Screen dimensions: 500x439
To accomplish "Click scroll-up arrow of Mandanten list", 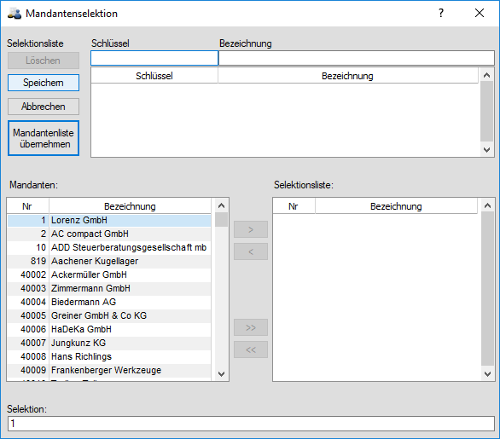I will click(x=221, y=206).
